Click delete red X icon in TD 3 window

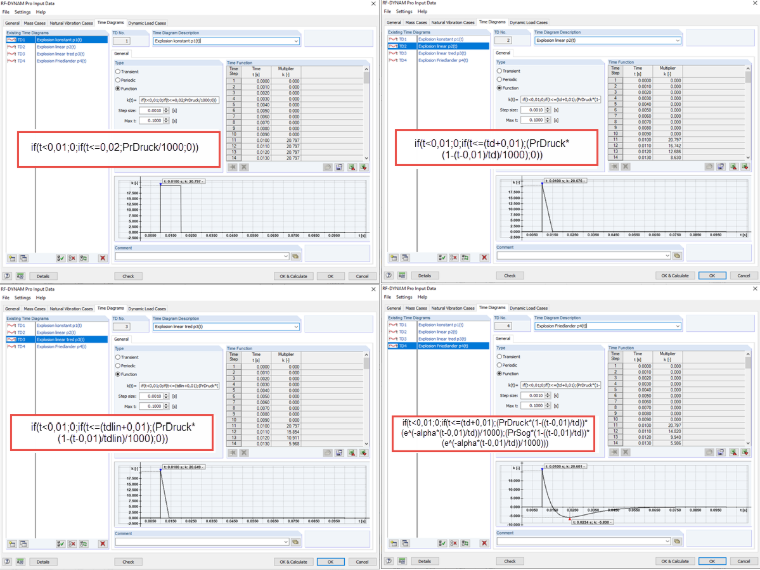103,544
